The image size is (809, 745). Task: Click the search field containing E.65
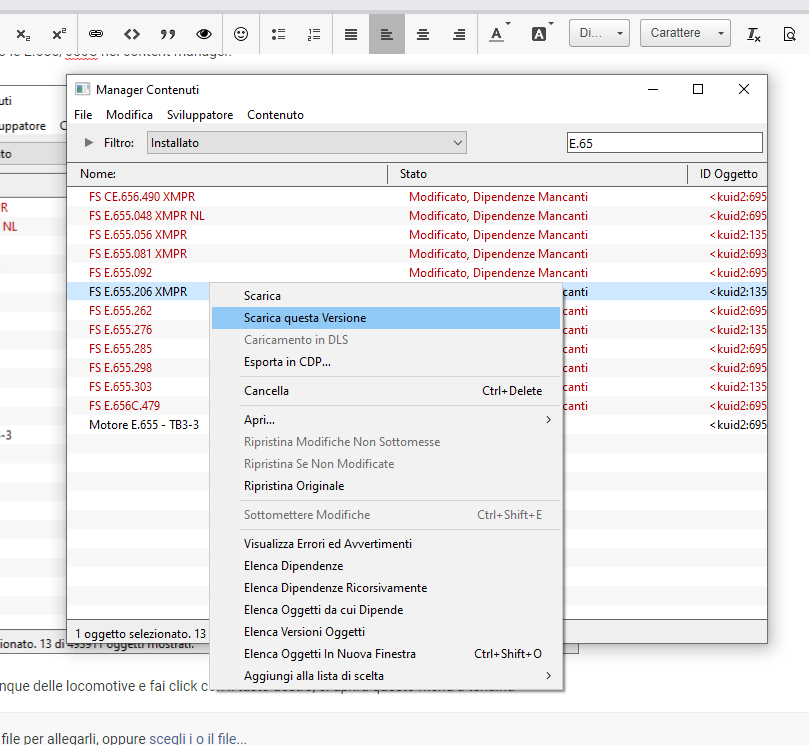coord(665,142)
